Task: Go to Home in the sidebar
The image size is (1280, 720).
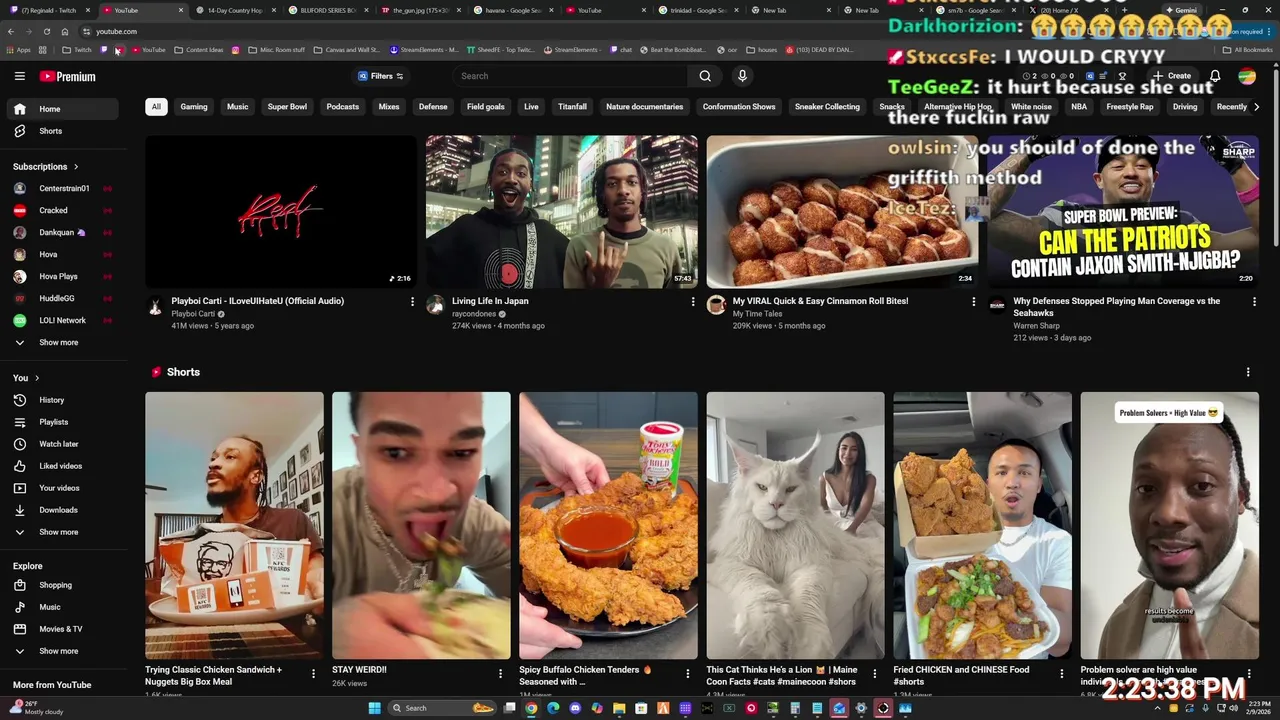Action: click(x=62, y=109)
